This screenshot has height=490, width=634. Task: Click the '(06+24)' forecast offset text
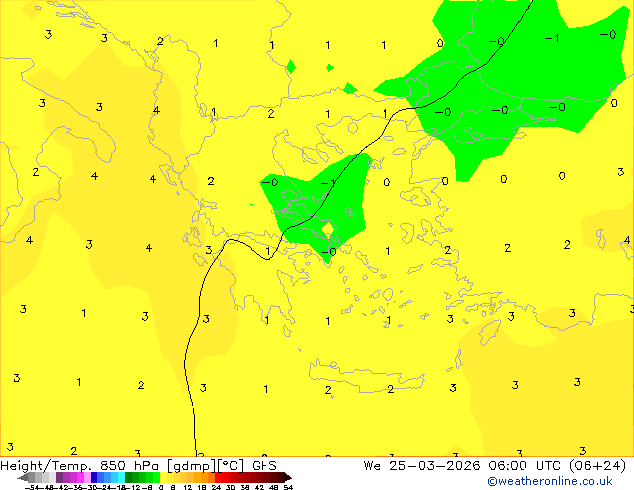click(x=598, y=466)
